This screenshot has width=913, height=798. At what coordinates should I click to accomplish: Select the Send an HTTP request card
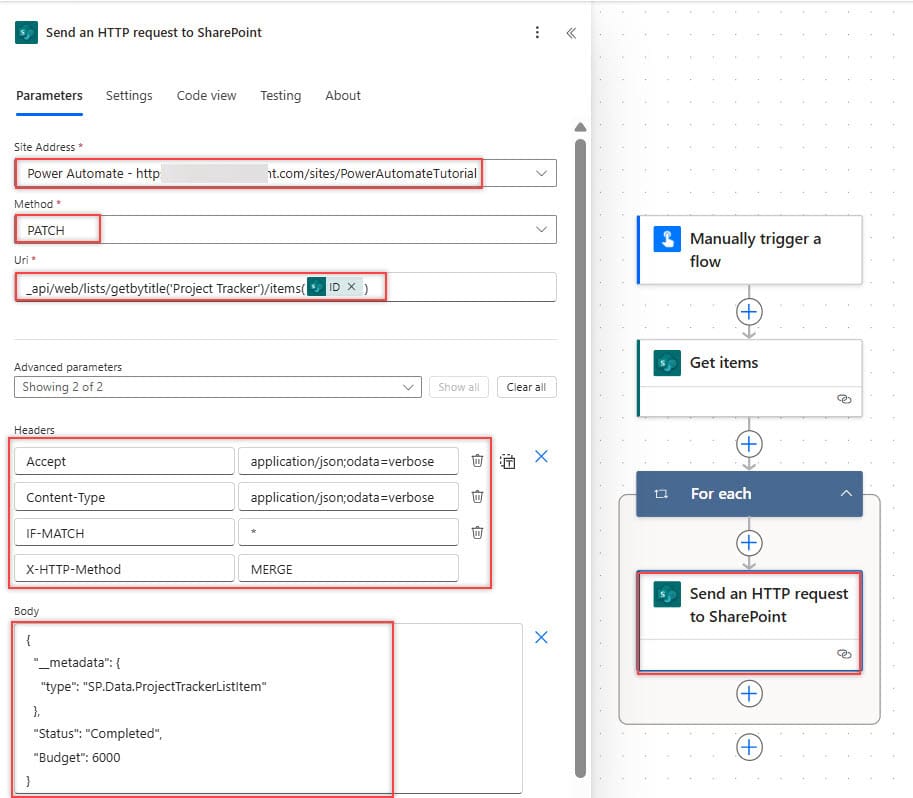(750, 622)
